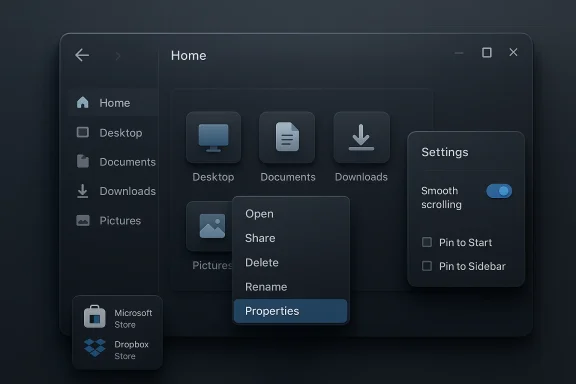Choose Open from the context menu
The width and height of the screenshot is (576, 384).
[291, 214]
